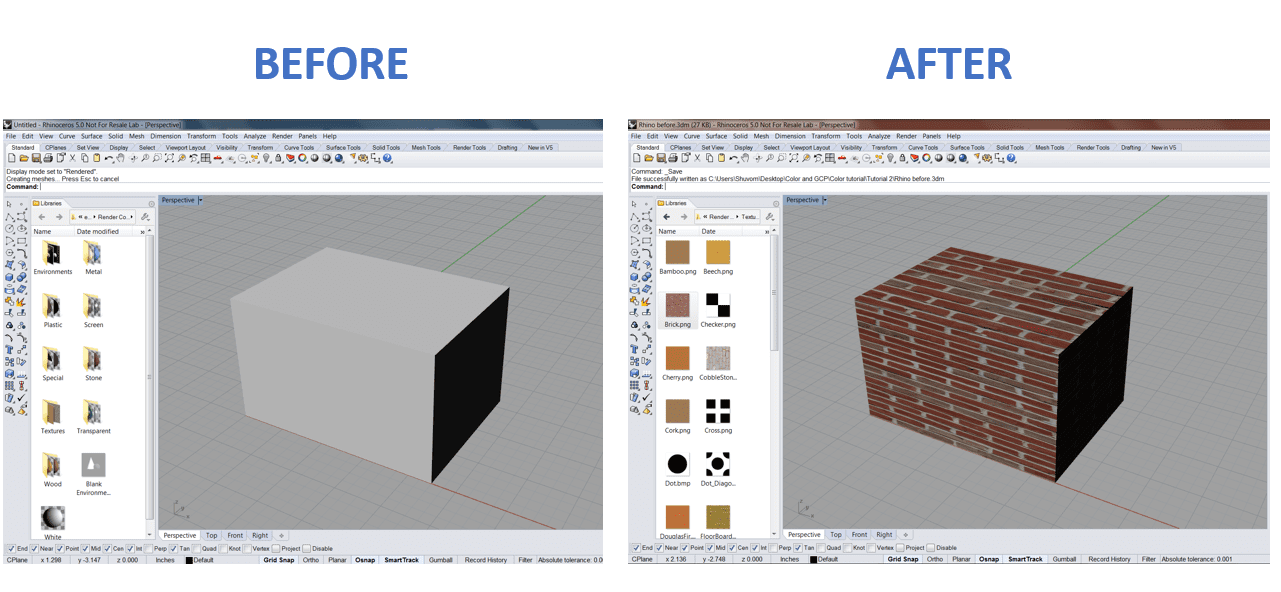Click Copy icon in BEFORE window toolbar

[x=84, y=158]
